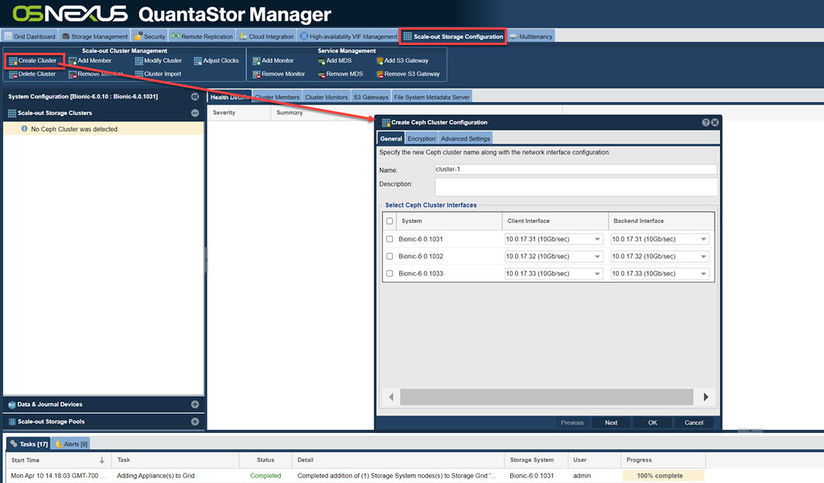The width and height of the screenshot is (824, 483).
Task: Click the Adjust Clocks toolbar icon
Action: tap(198, 61)
